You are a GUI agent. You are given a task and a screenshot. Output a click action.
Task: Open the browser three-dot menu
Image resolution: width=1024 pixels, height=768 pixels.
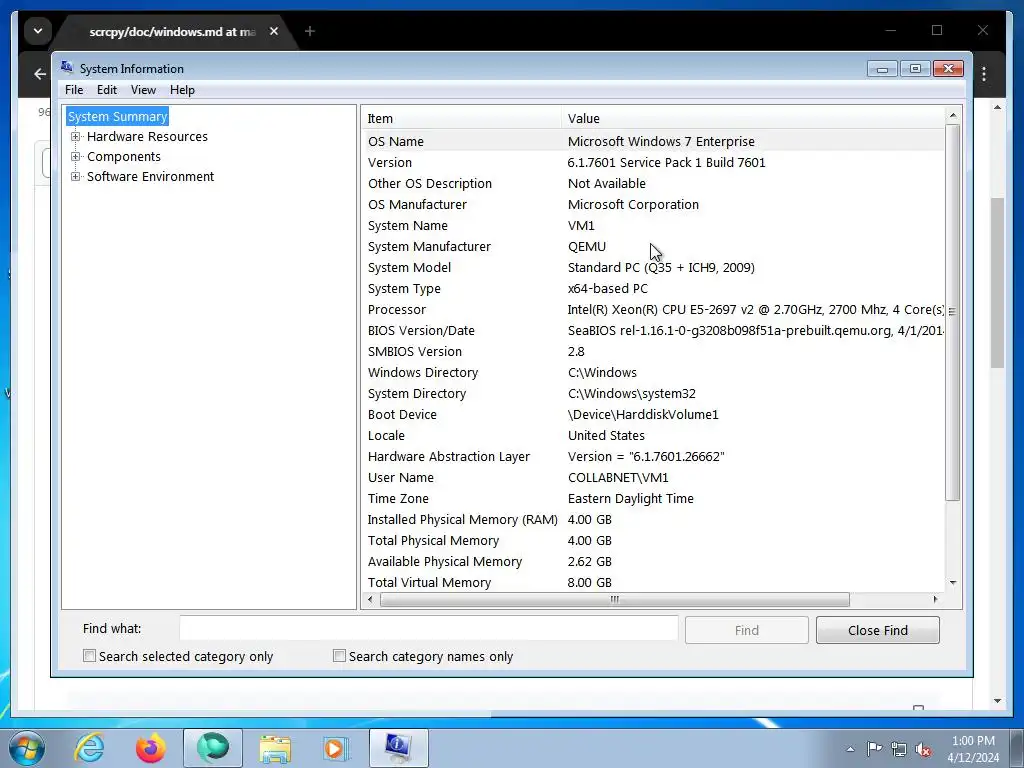coord(984,74)
